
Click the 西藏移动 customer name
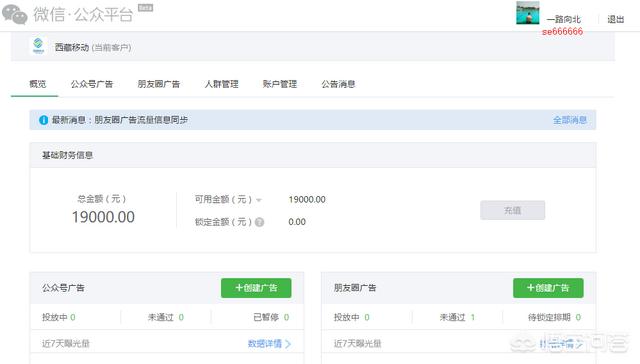72,47
